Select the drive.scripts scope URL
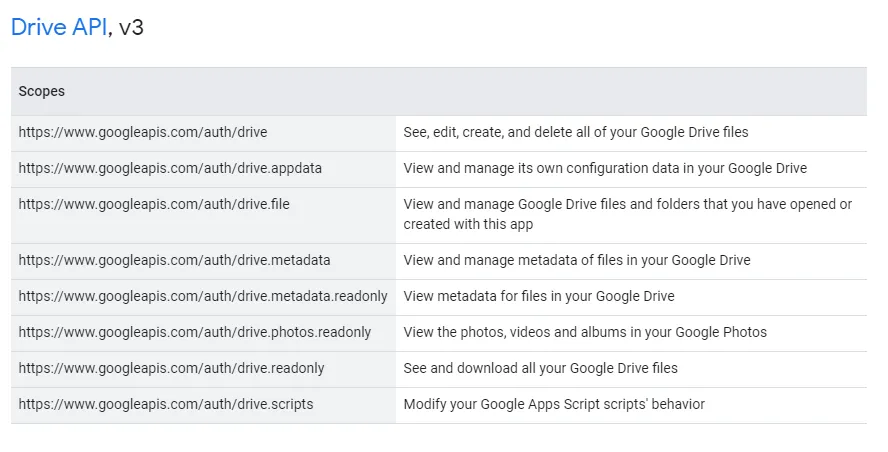The height and width of the screenshot is (452, 888). point(166,404)
